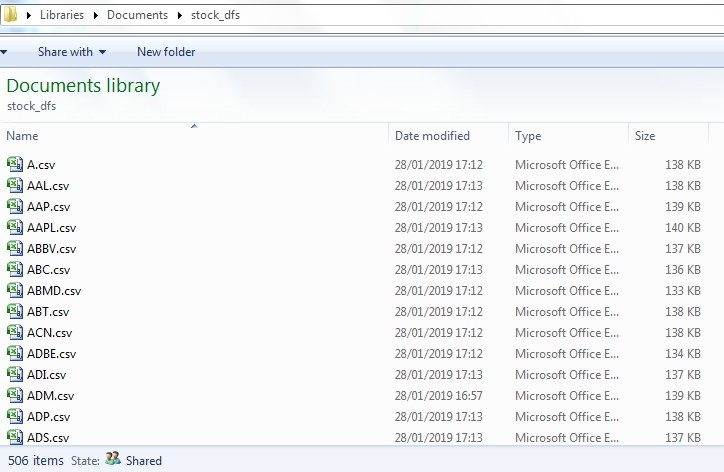The height and width of the screenshot is (472, 724).
Task: Select the AAPL.csv file icon
Action: click(14, 227)
